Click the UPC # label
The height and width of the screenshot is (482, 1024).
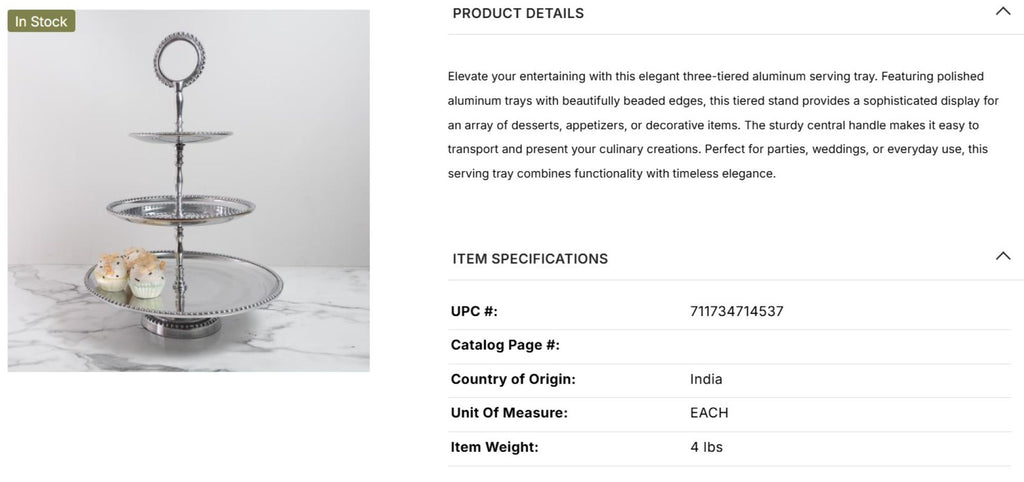(x=474, y=311)
